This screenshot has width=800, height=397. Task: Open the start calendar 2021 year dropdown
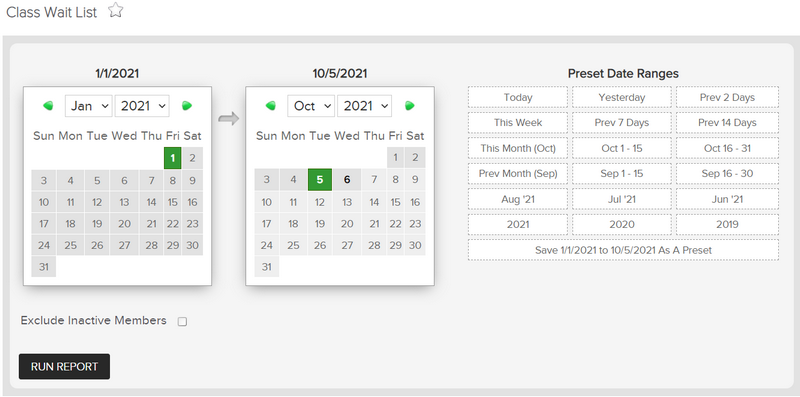point(142,106)
